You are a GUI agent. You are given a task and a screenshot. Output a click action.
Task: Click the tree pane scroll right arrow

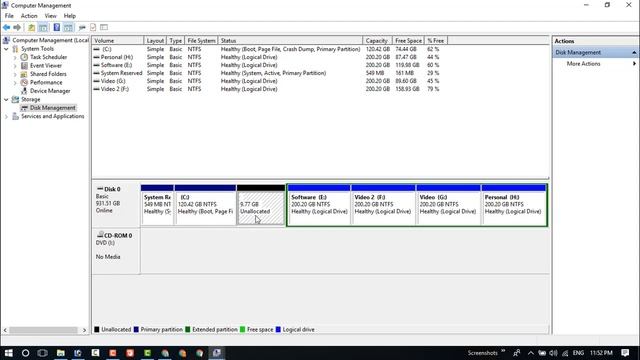(x=84, y=330)
